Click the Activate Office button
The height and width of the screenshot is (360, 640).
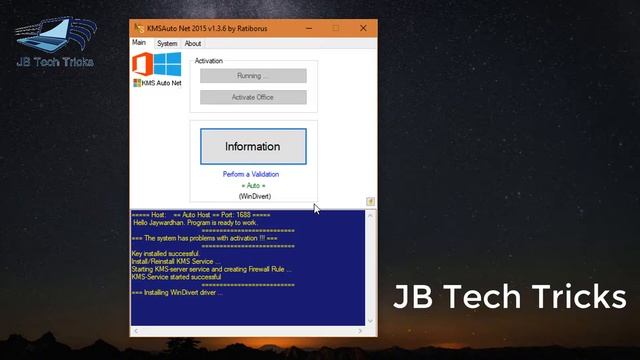point(253,97)
